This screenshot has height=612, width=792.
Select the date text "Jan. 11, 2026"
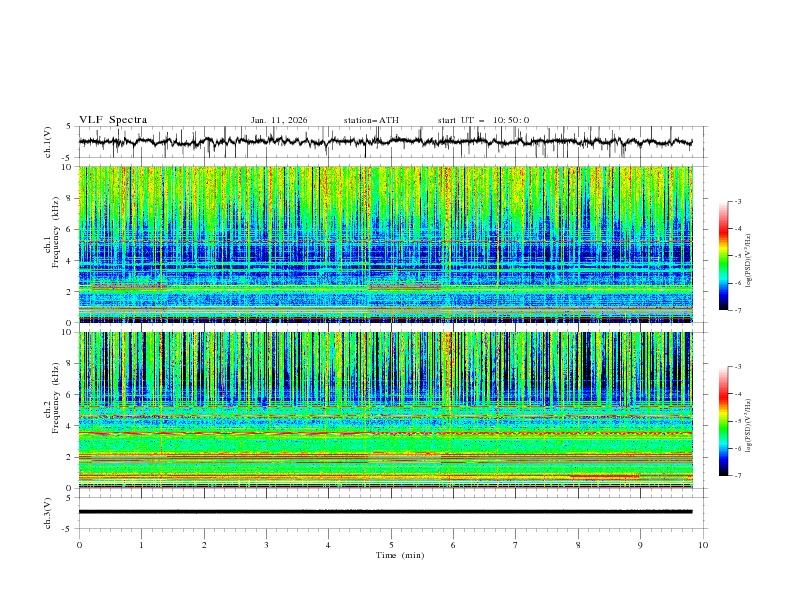[x=279, y=120]
